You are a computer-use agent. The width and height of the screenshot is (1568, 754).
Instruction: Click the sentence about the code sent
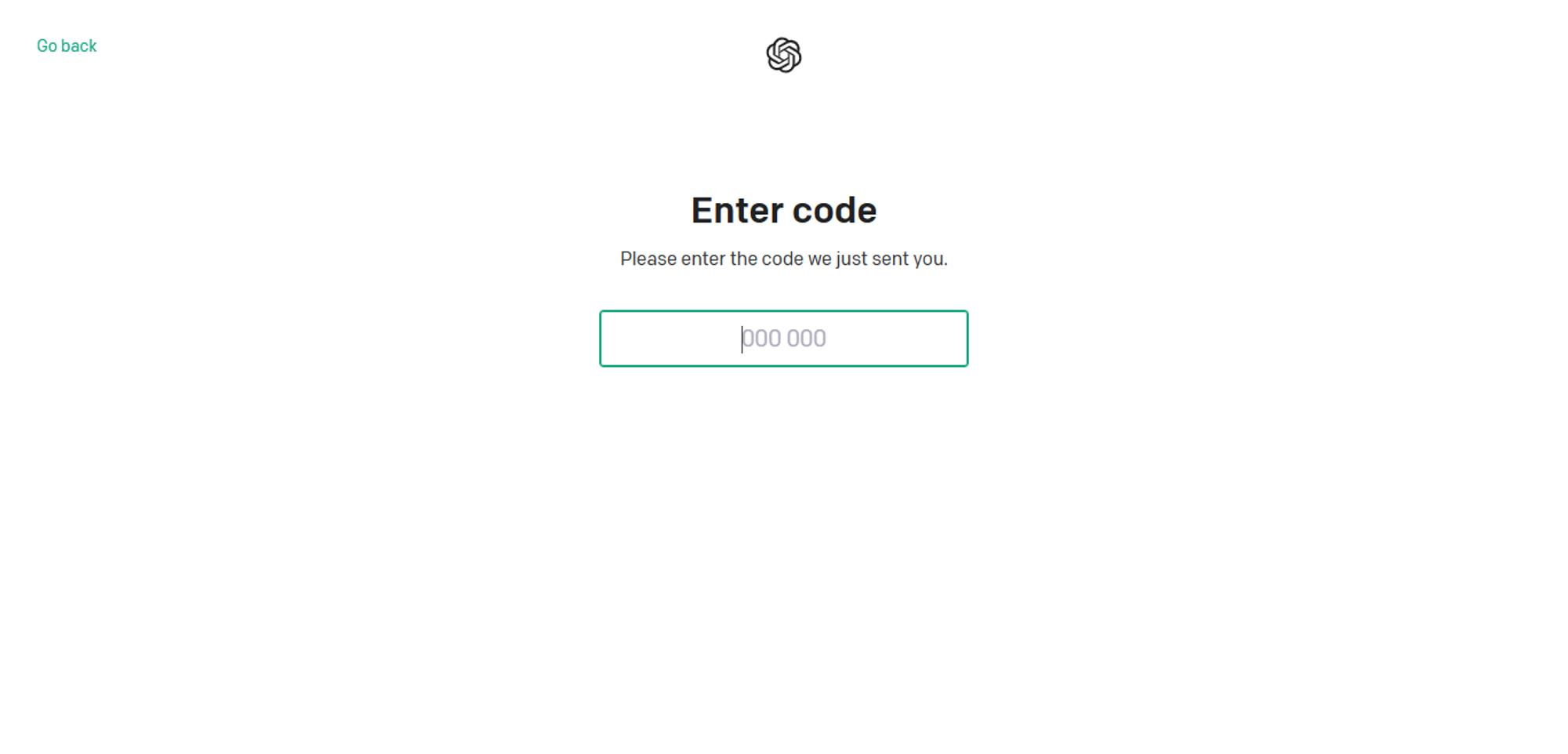click(783, 259)
